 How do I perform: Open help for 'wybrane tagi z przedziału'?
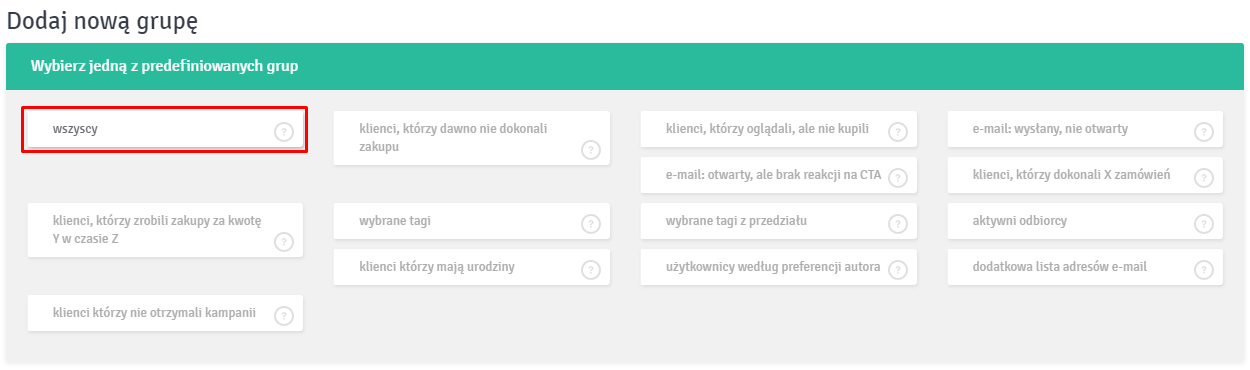tap(897, 223)
